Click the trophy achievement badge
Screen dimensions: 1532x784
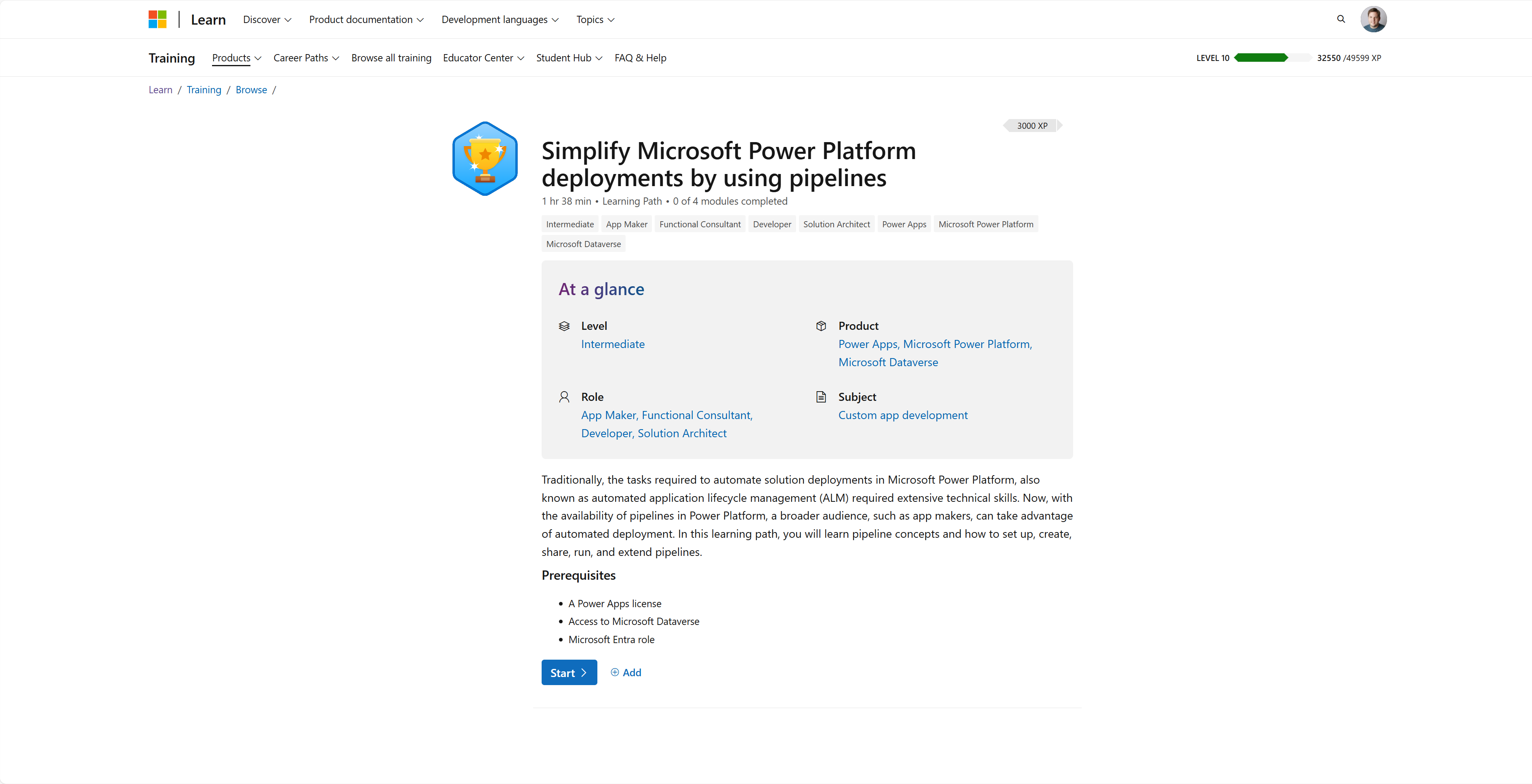coord(485,159)
